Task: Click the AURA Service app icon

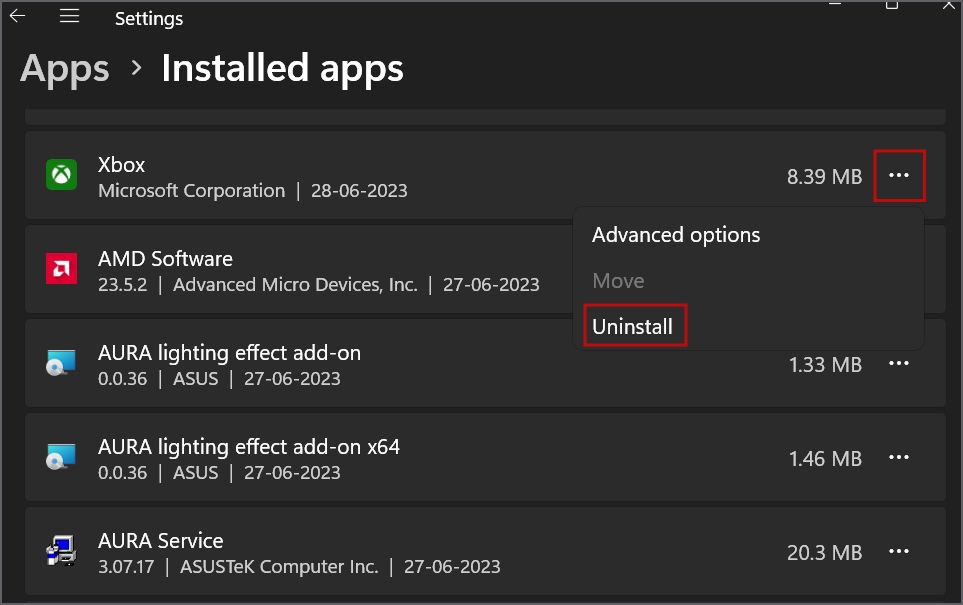Action: (x=61, y=551)
